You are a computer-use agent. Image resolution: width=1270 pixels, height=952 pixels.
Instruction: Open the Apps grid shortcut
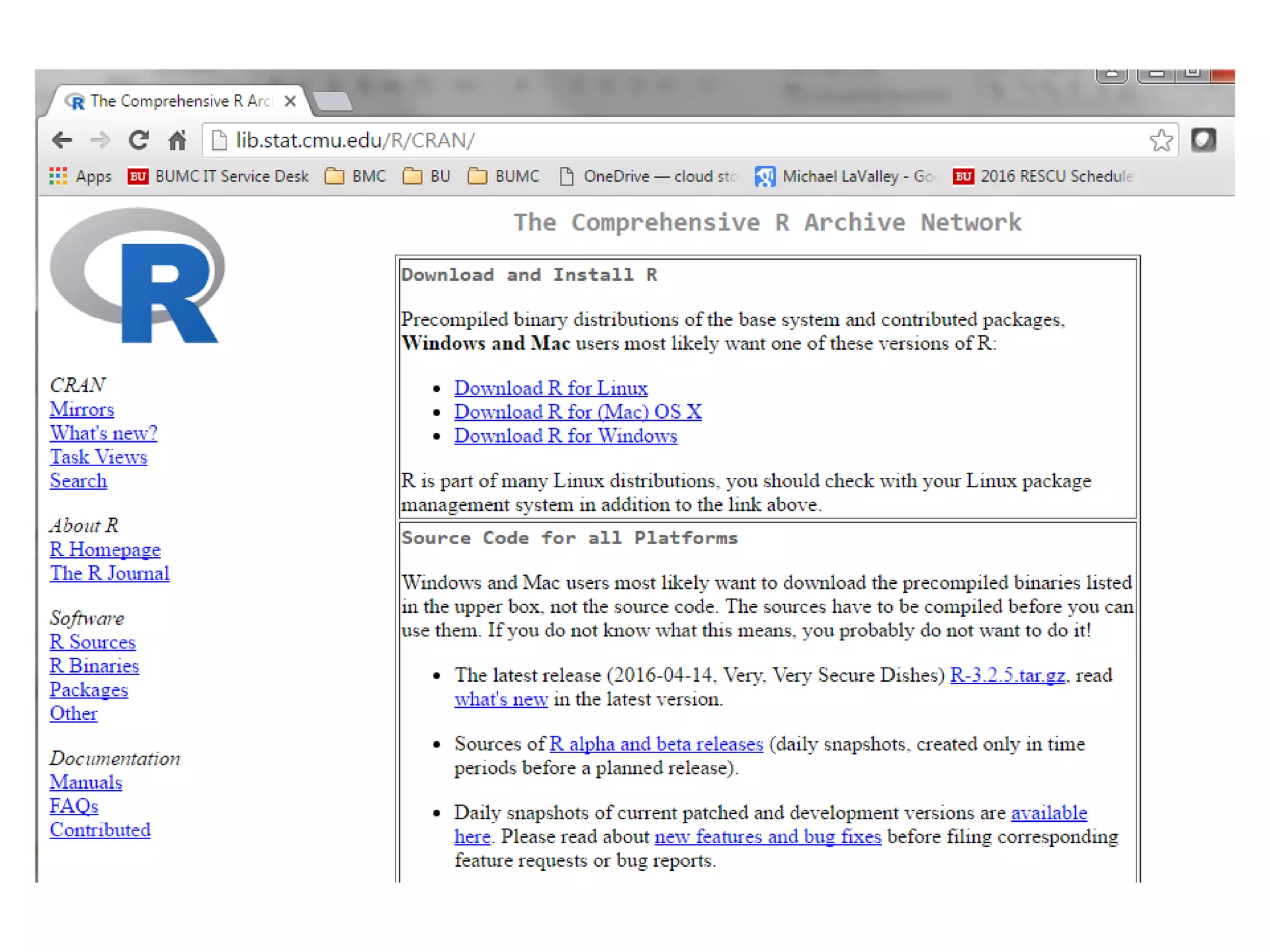tap(81, 177)
